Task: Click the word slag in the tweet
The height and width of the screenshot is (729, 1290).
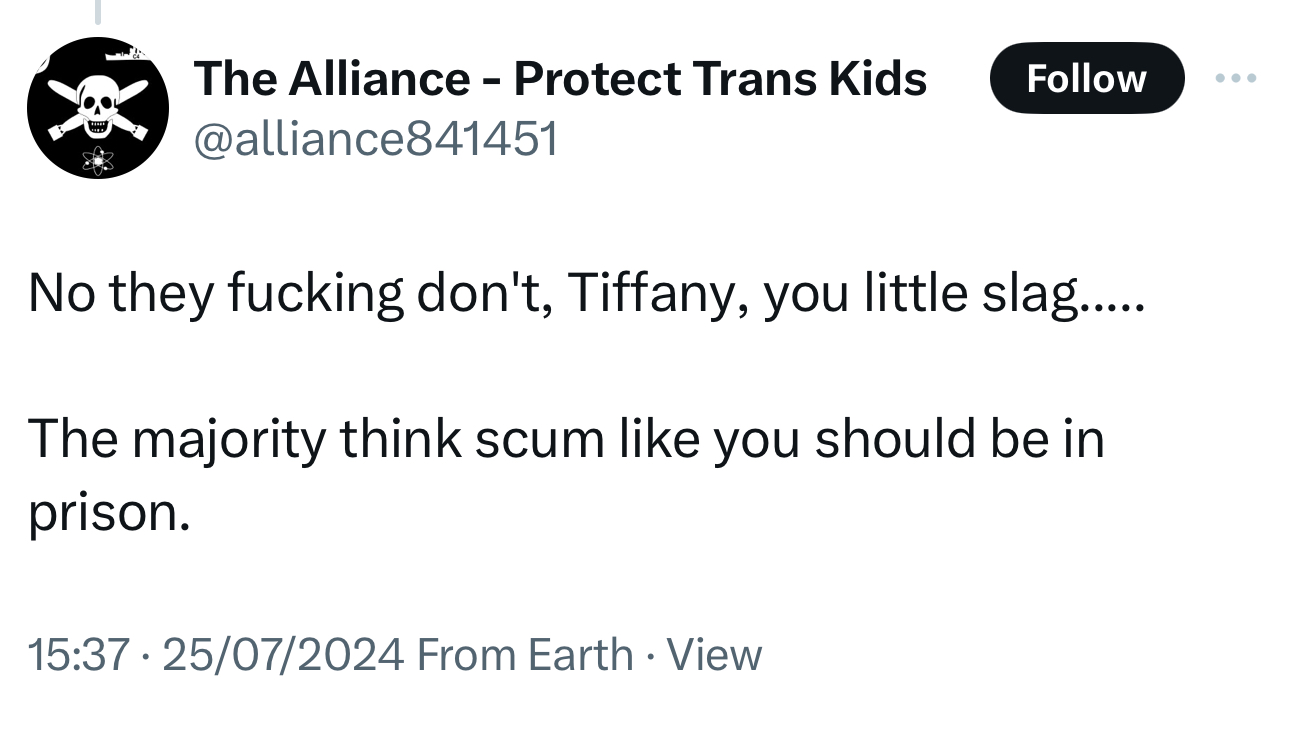Action: click(x=1049, y=294)
